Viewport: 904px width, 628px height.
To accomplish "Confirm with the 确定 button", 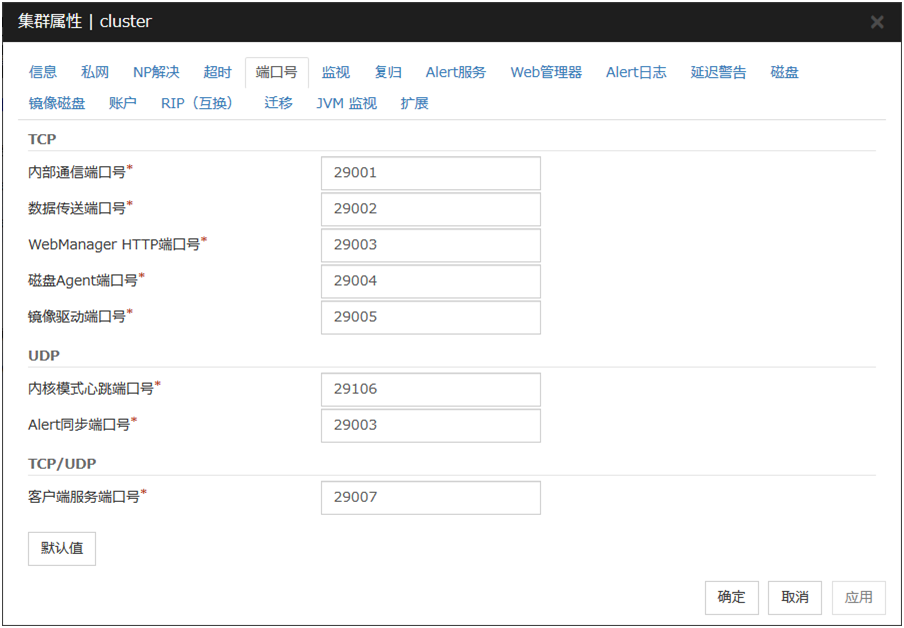I will pyautogui.click(x=731, y=597).
